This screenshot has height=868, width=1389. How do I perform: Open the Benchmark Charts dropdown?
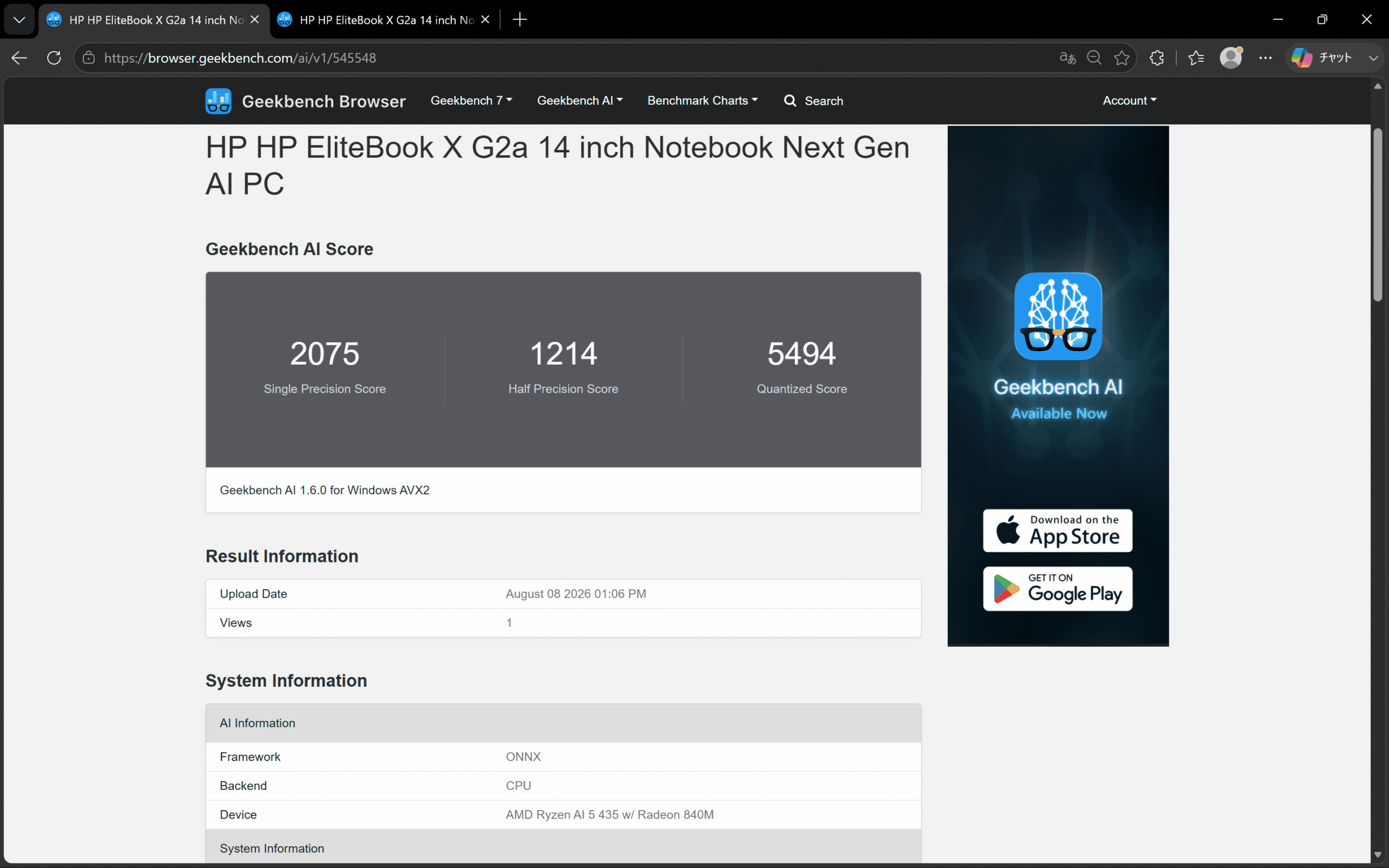[703, 100]
